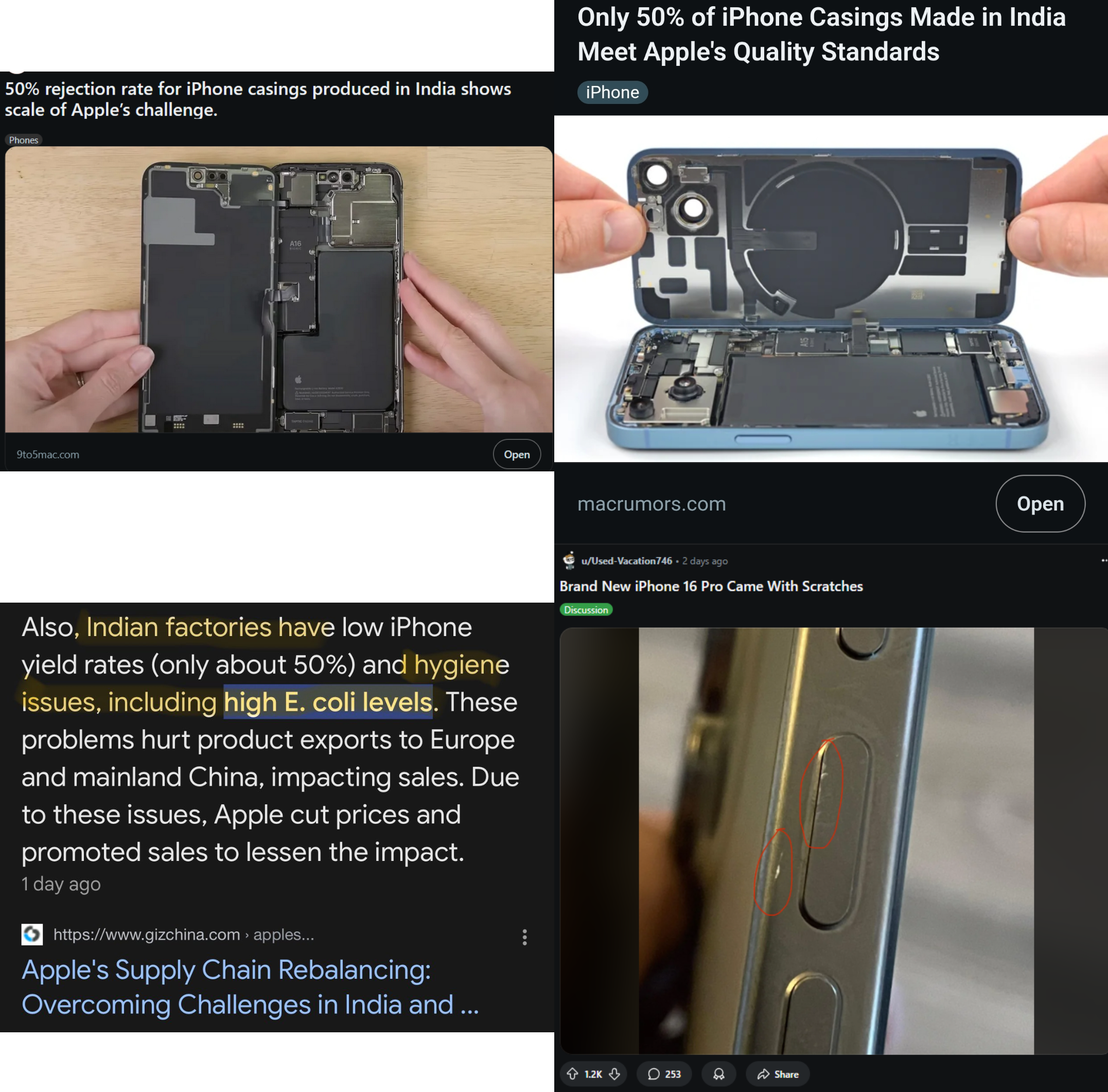Open the macrumors.com article
The image size is (1108, 1092).
pyautogui.click(x=1040, y=504)
